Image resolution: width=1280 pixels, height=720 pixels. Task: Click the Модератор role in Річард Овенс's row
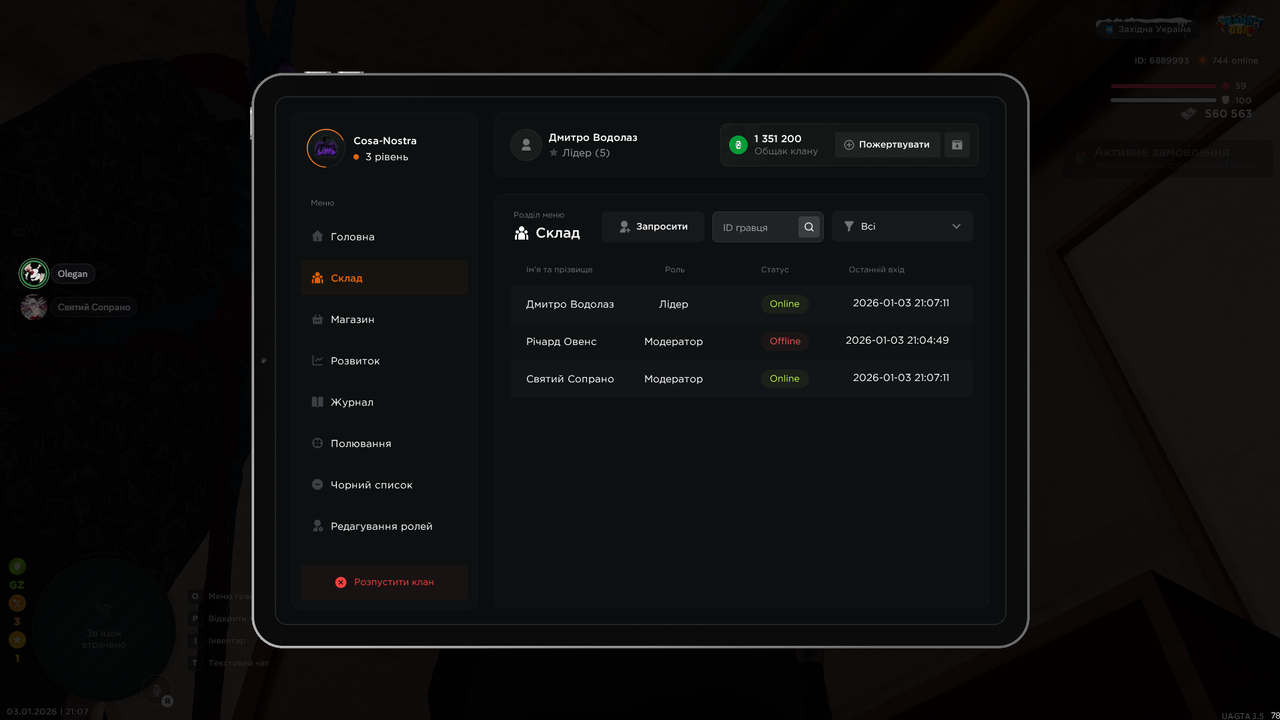[674, 341]
